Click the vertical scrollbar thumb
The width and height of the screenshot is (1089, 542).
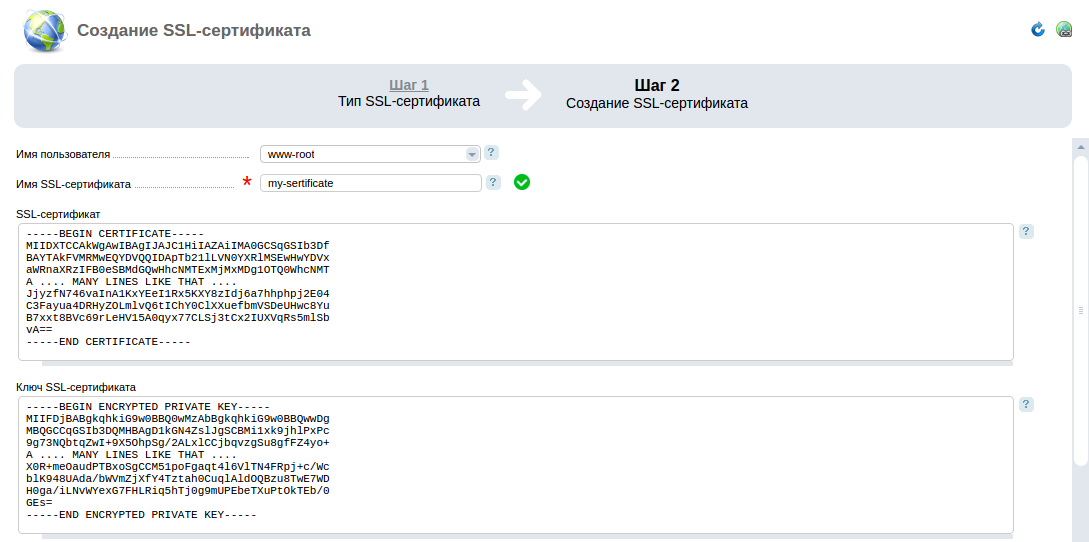tap(1080, 310)
